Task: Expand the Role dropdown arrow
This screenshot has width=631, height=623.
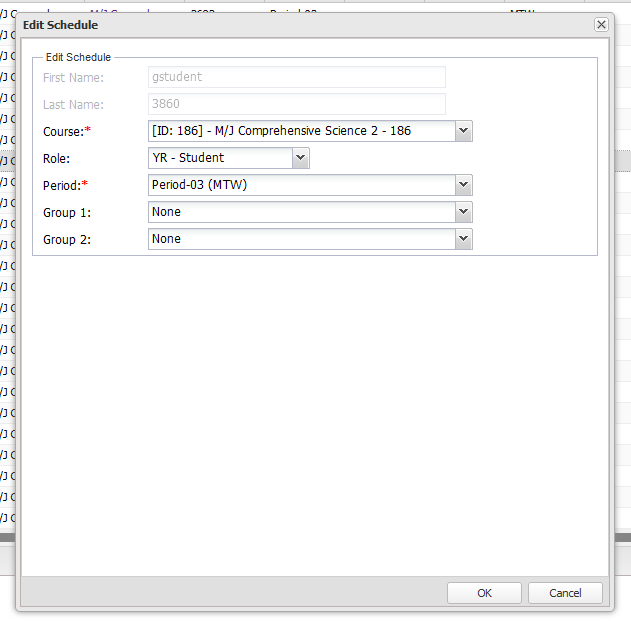Action: click(x=301, y=158)
